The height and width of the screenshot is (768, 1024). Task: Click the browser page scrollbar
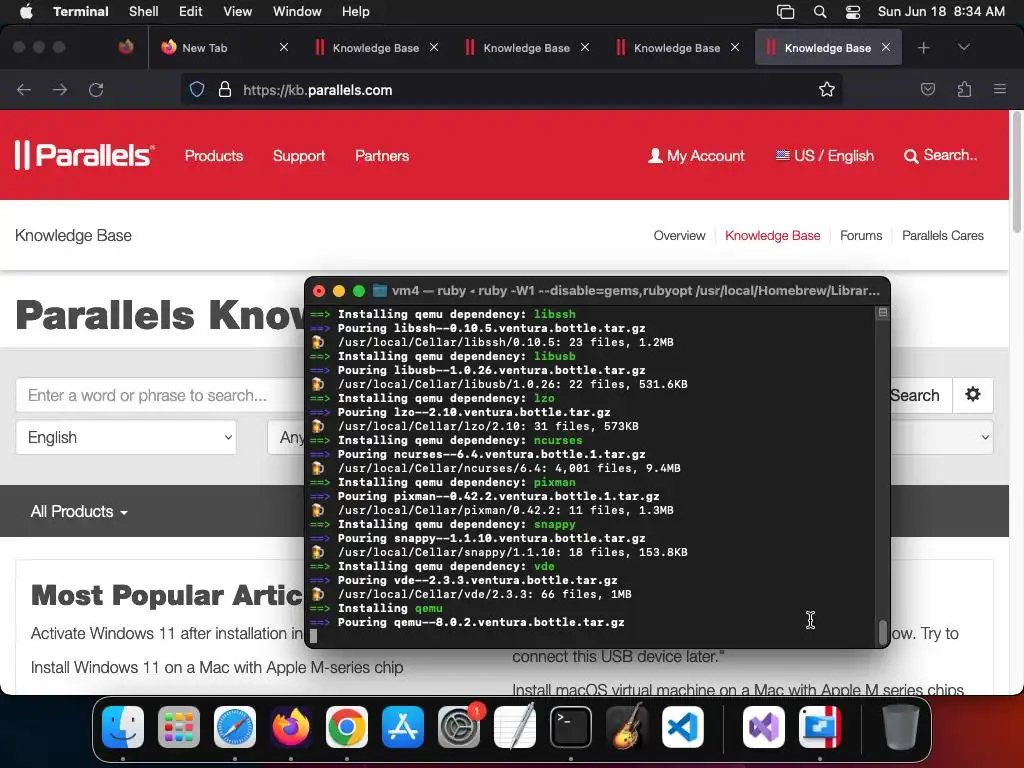pos(1016,172)
